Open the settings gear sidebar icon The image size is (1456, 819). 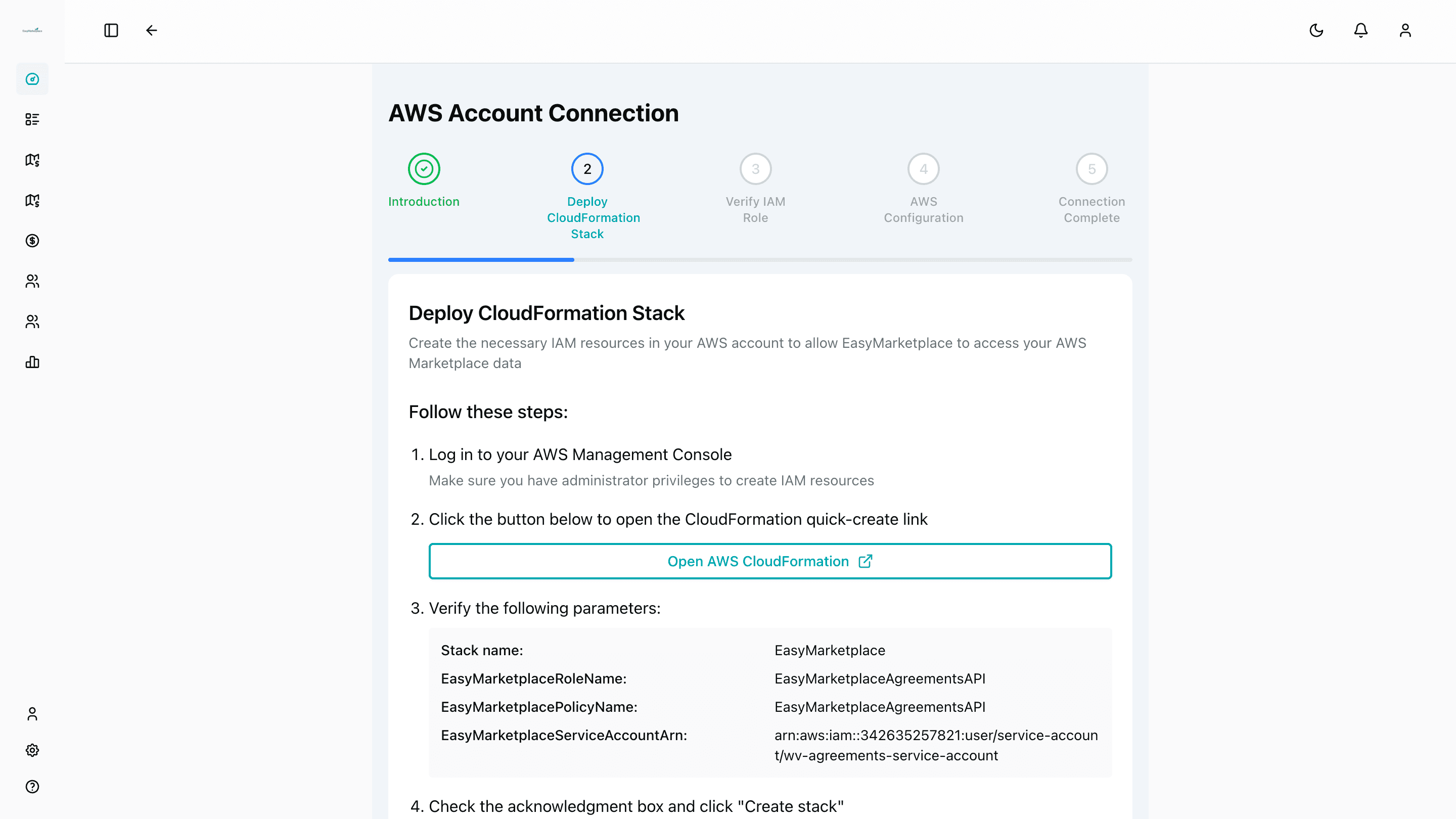tap(32, 751)
